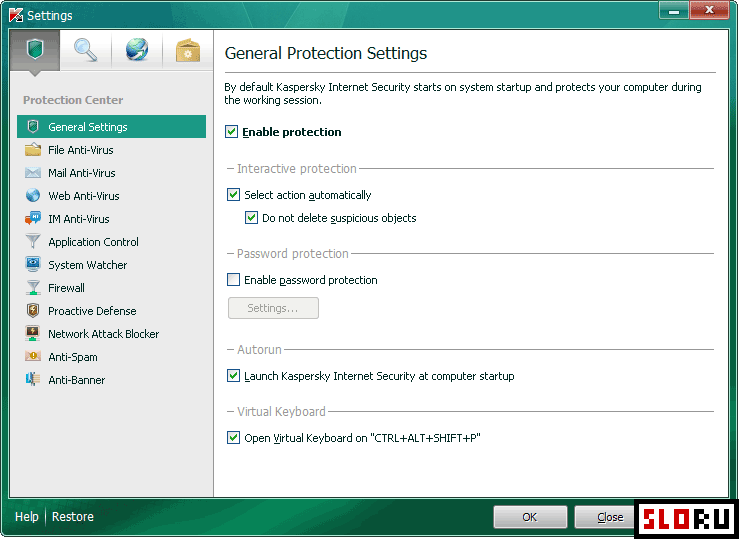Select Web Anti-Virus label
This screenshot has width=739, height=539.
pyautogui.click(x=83, y=196)
